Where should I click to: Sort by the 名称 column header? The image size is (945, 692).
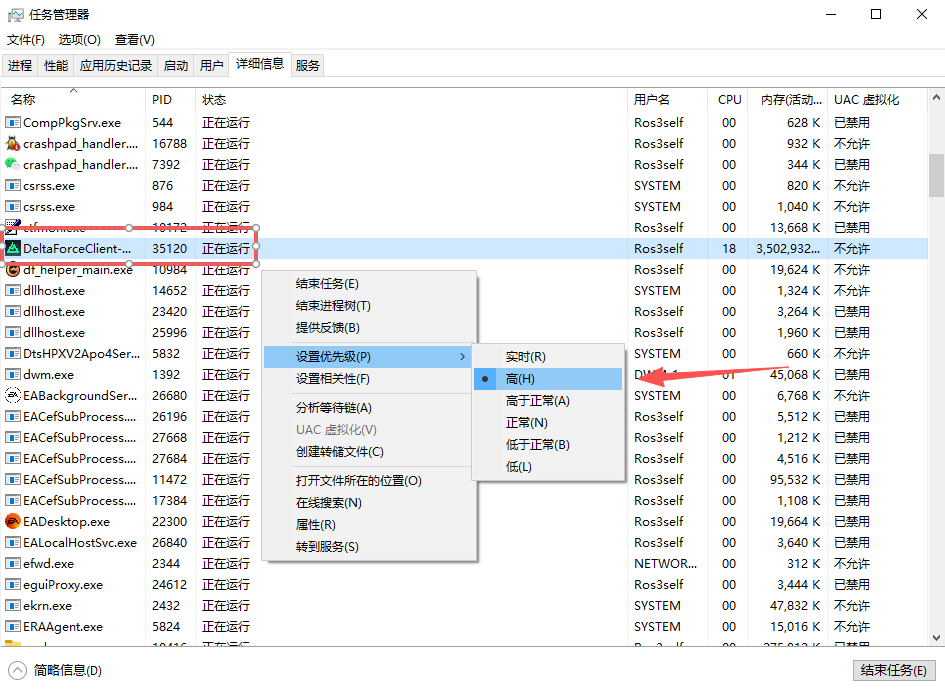click(23, 100)
